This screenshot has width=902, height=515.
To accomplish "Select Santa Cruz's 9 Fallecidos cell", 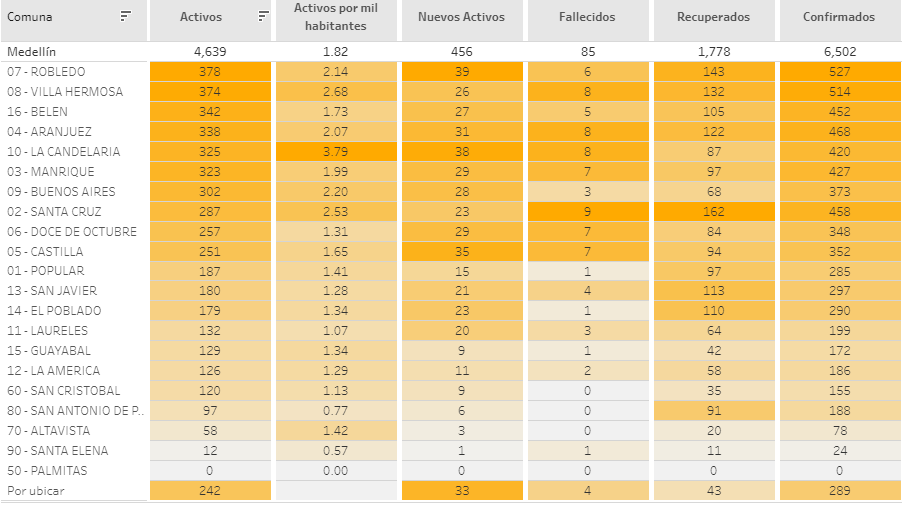I will [x=588, y=212].
